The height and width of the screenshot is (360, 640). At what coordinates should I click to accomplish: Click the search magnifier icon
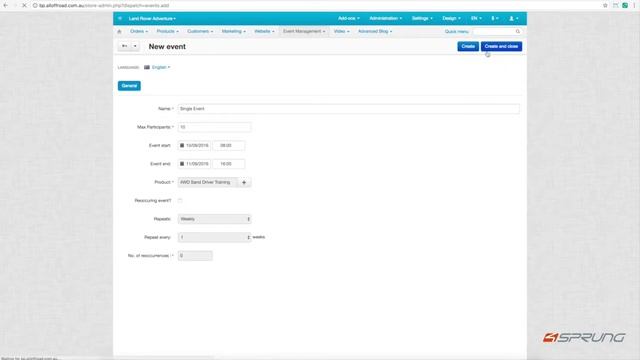coord(518,31)
